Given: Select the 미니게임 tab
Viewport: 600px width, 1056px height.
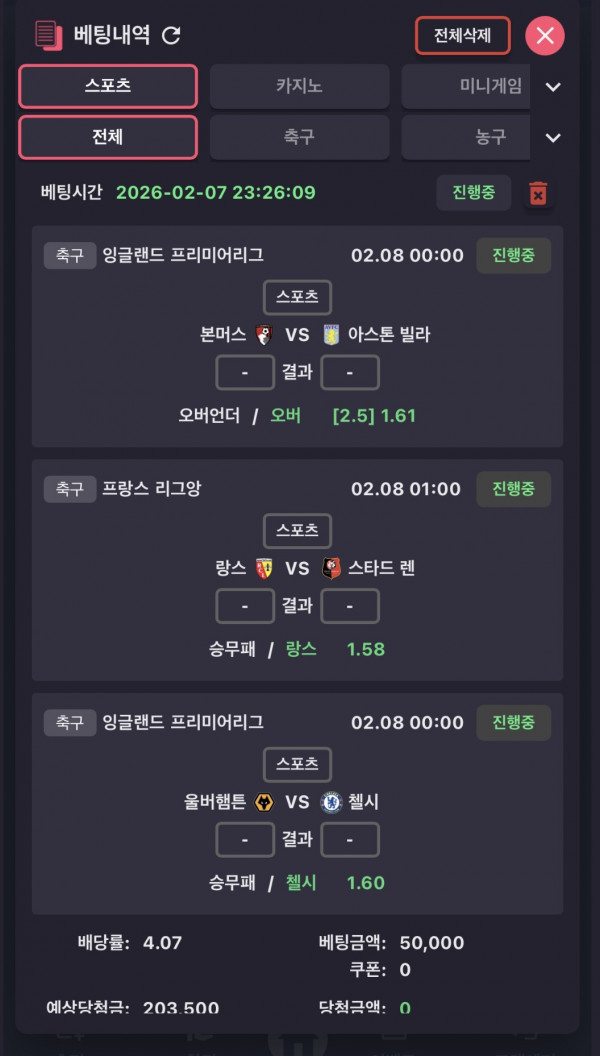Looking at the screenshot, I should coord(466,86).
